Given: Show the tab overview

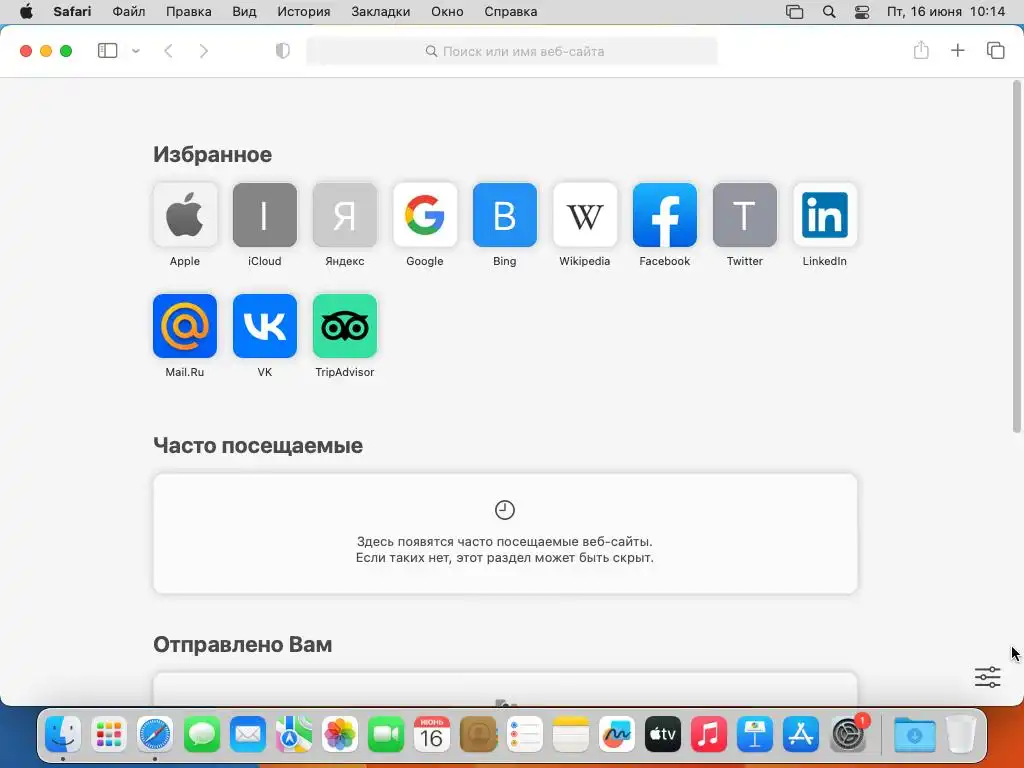Looking at the screenshot, I should click(x=995, y=50).
